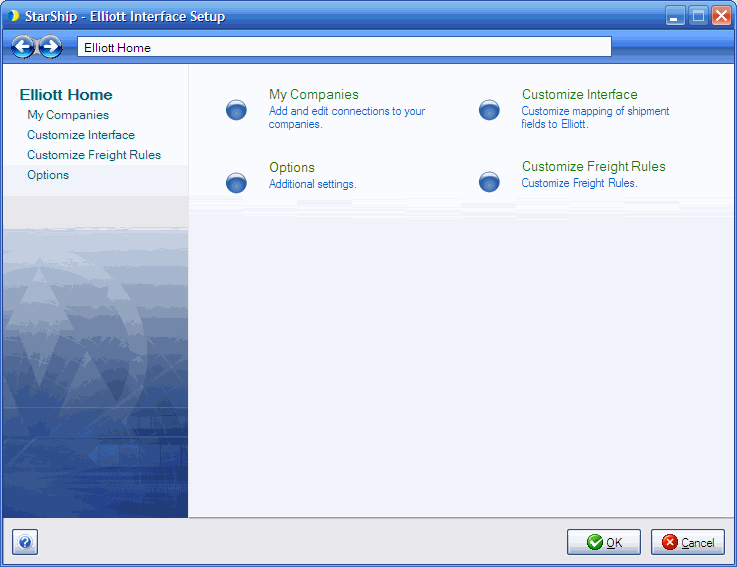Open Customize Freight Rules from the sidebar
Viewport: 737px width, 567px height.
point(94,155)
